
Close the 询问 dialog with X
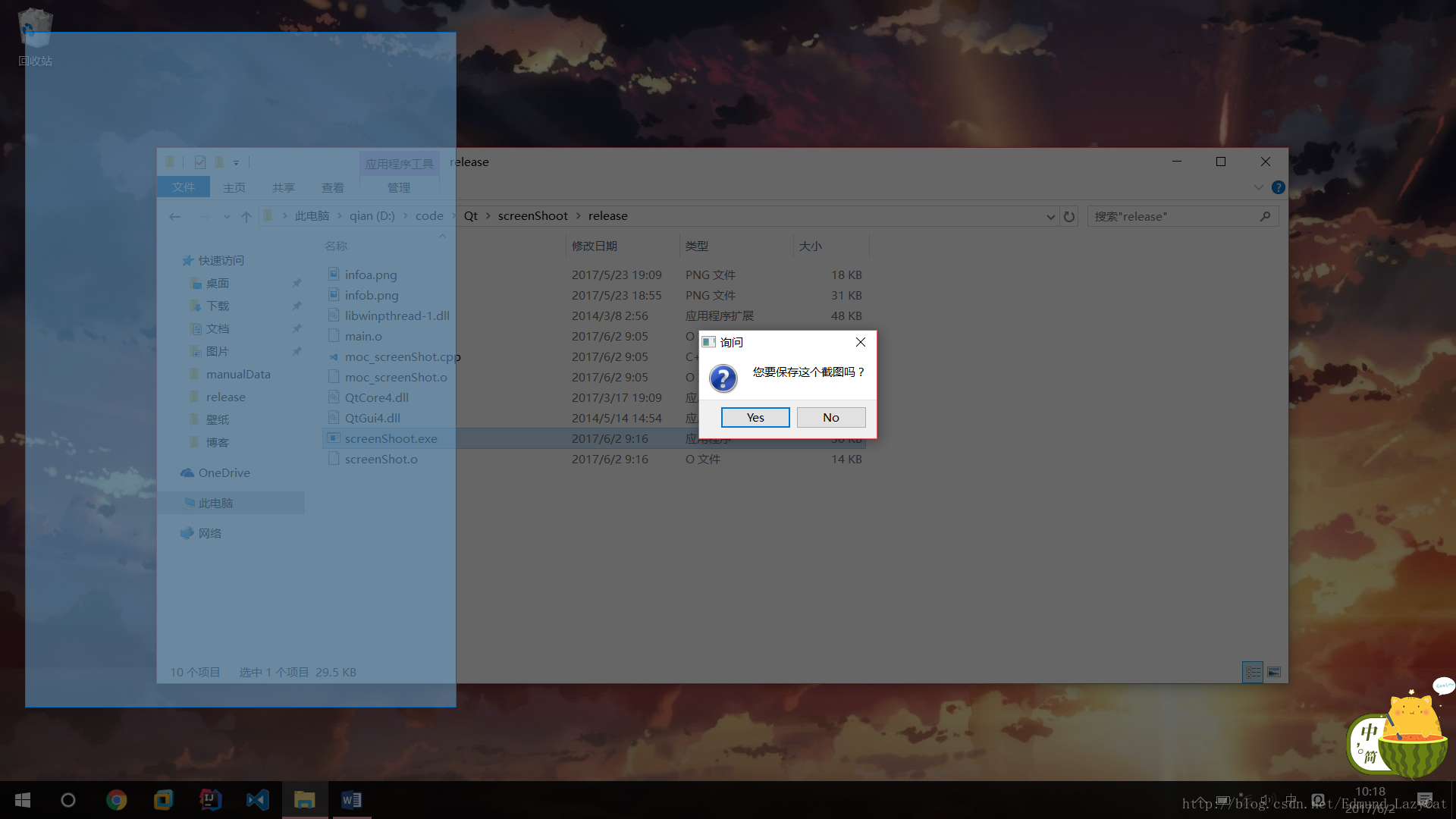[860, 342]
